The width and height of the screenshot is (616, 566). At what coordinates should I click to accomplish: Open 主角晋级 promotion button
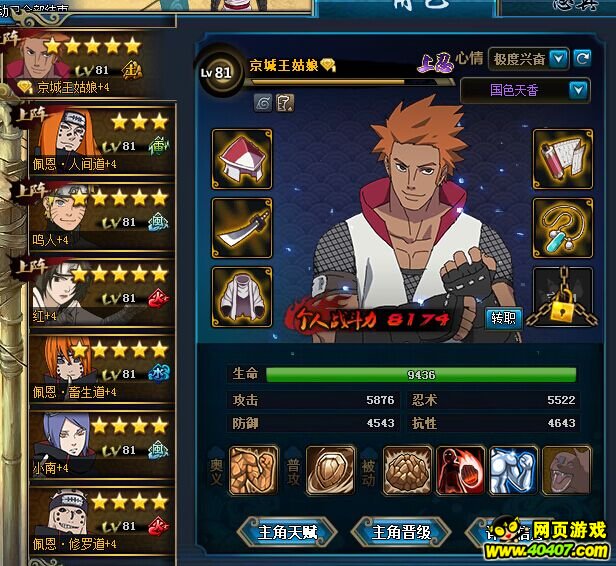tap(401, 533)
